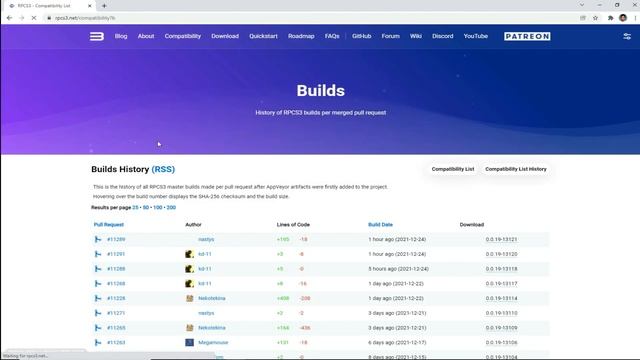Visit the GitHub link in navbar
The height and width of the screenshot is (360, 640).
pyautogui.click(x=362, y=36)
